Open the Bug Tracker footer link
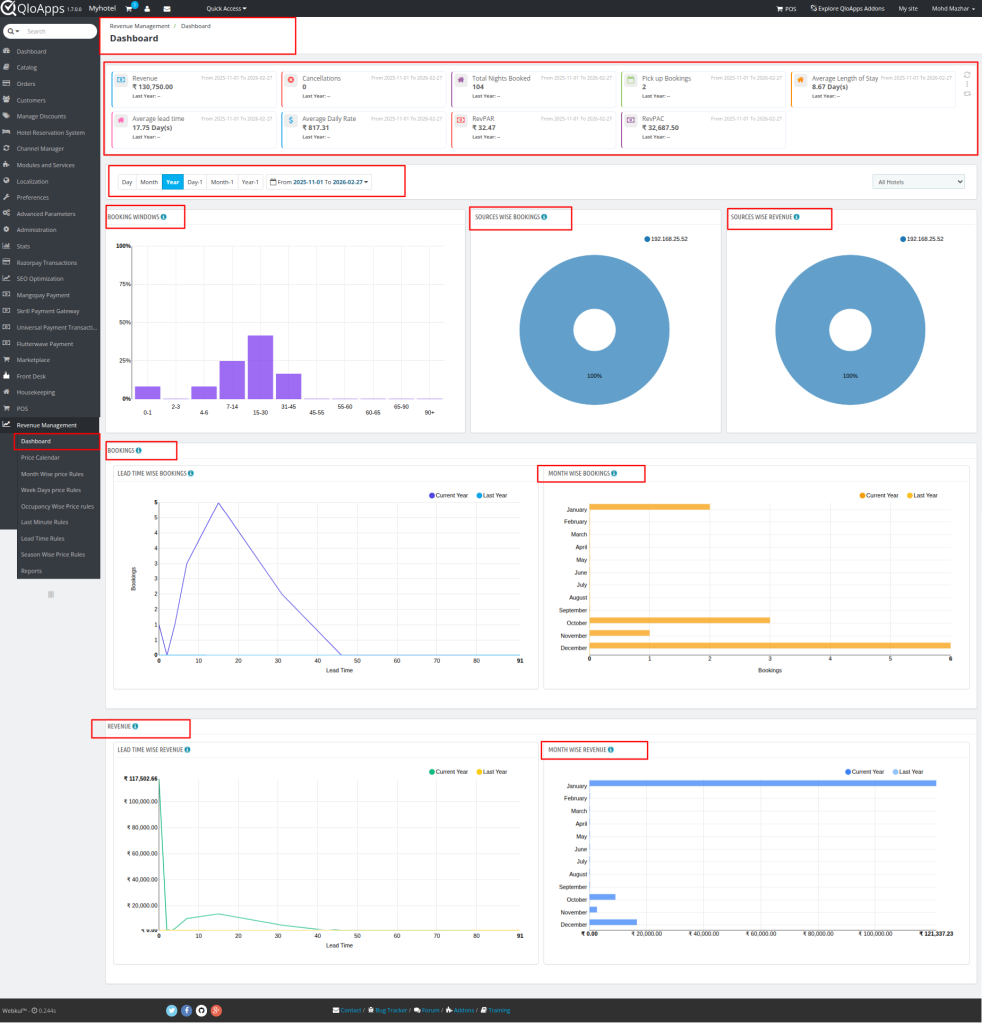The width and height of the screenshot is (982, 1024). click(389, 1010)
